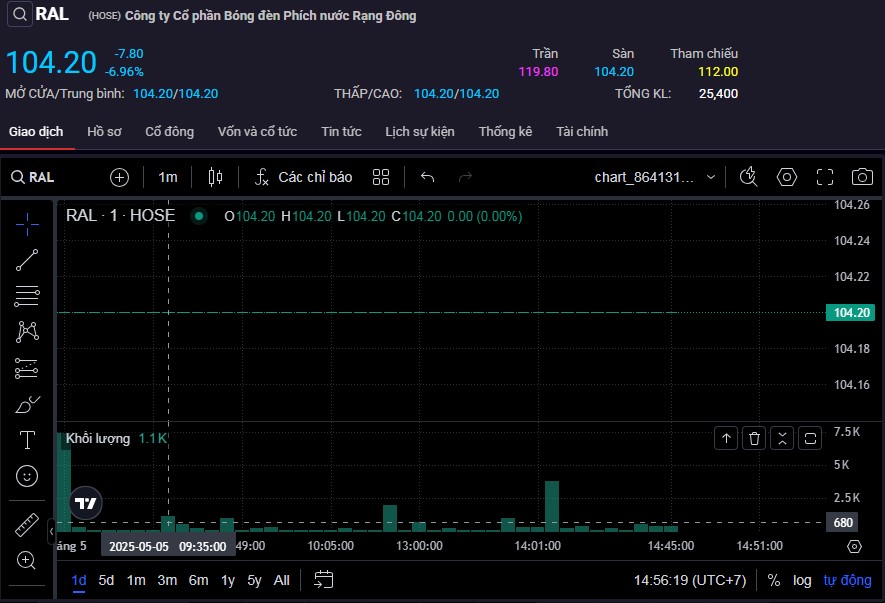The image size is (885, 603).
Task: Toggle log scale on price axis
Action: coord(802,580)
